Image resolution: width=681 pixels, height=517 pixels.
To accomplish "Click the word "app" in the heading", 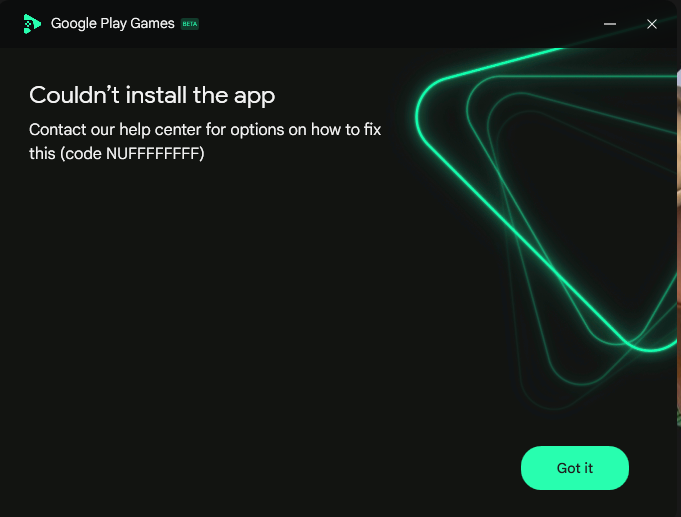I will tap(255, 96).
